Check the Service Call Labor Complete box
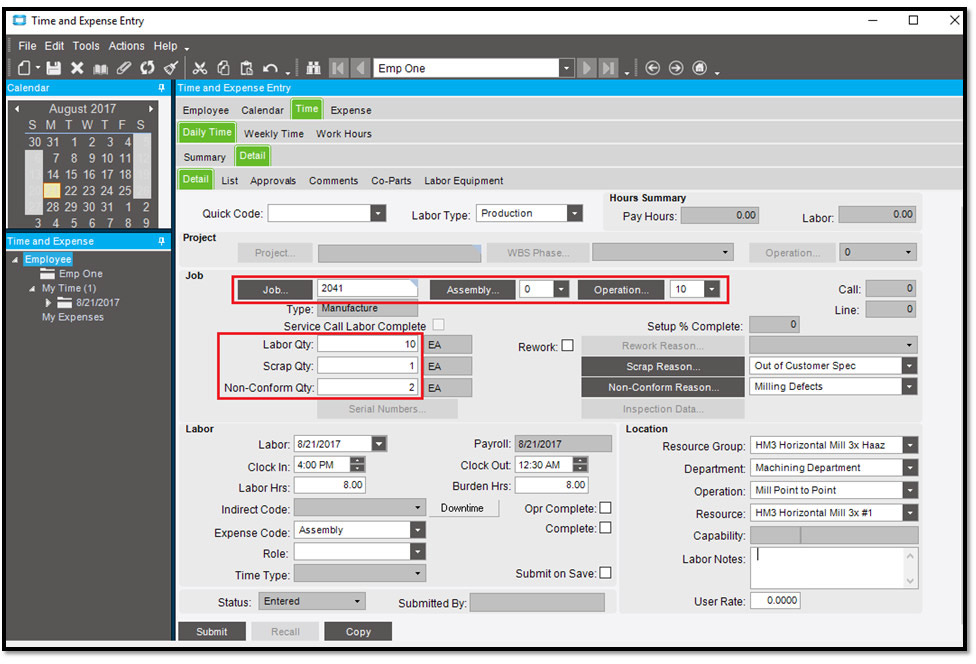This screenshot has height=664, width=976. 437,323
